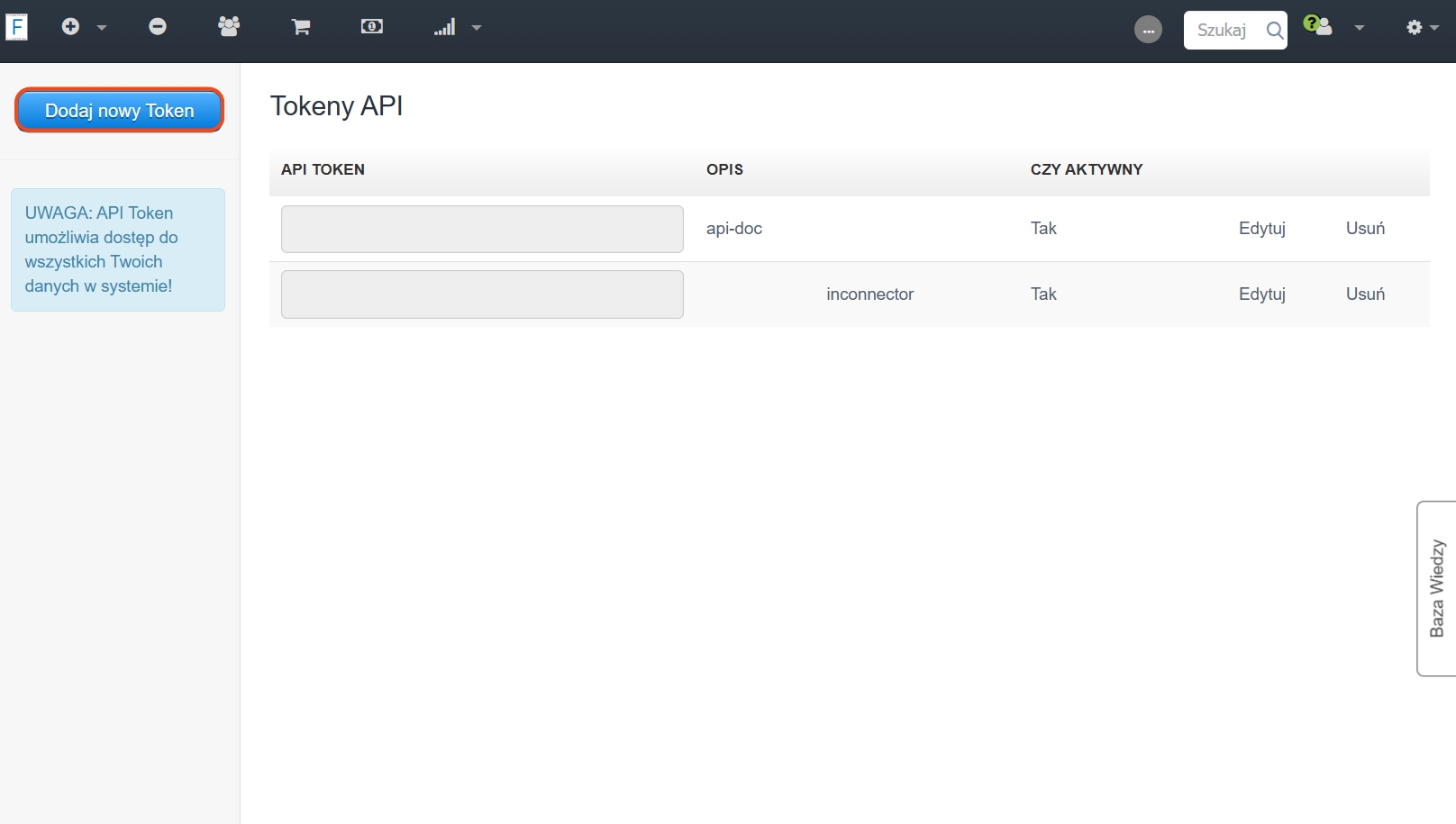Open the shopping cart products icon
The image size is (1456, 824).
(301, 27)
